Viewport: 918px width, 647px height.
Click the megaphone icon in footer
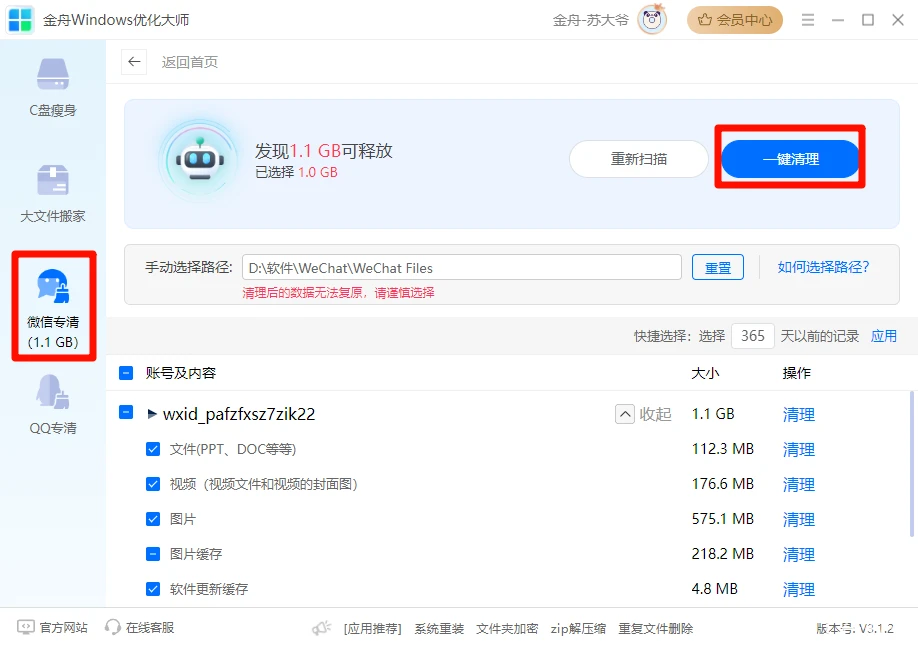pos(321,628)
